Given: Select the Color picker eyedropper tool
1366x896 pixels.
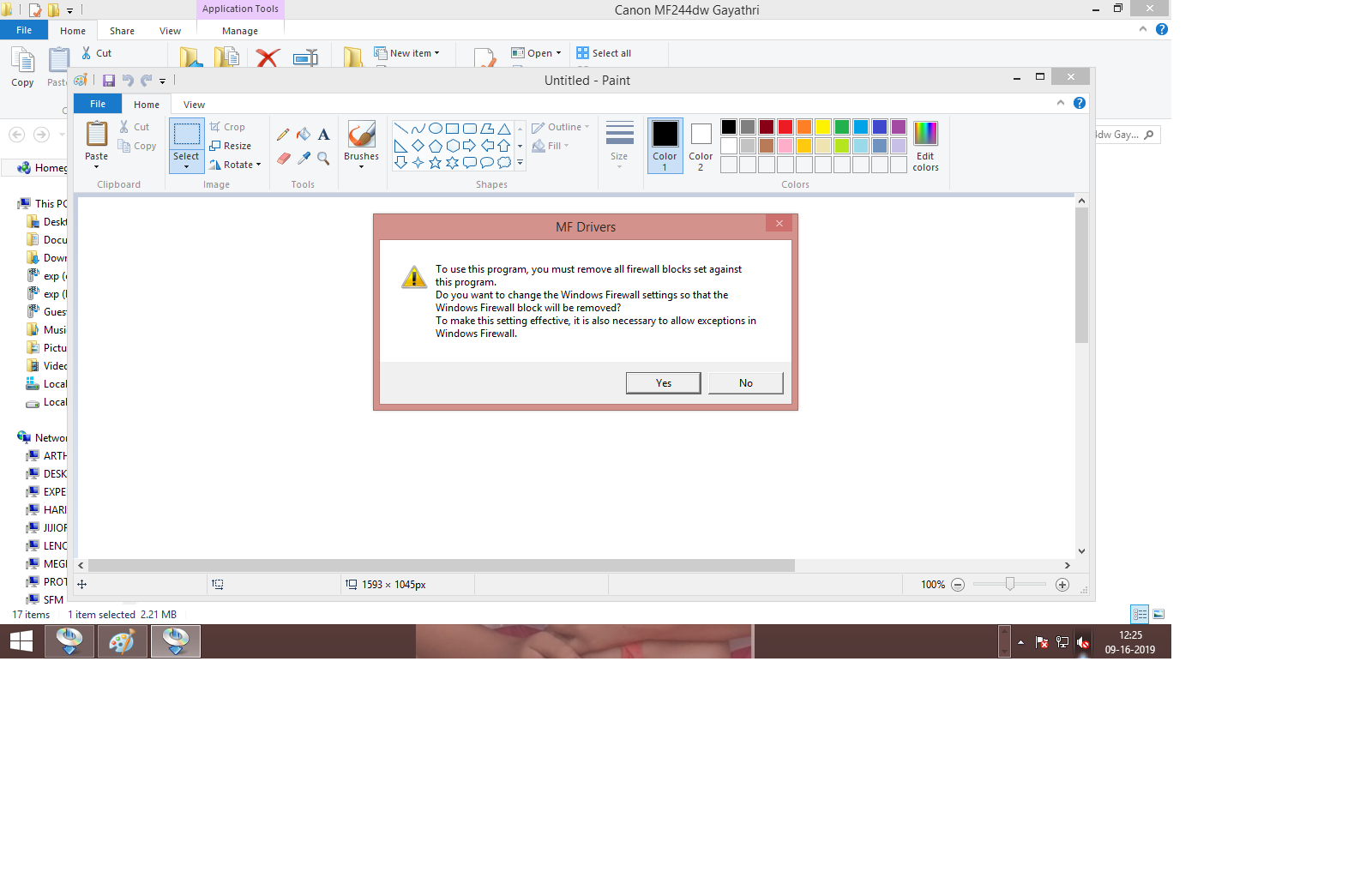Looking at the screenshot, I should [x=304, y=158].
